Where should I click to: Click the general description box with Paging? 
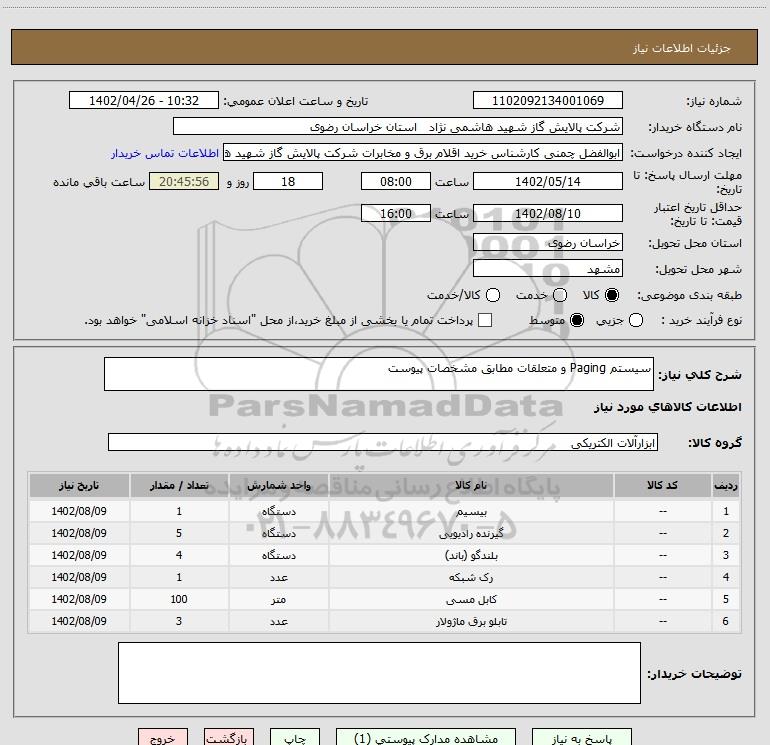click(379, 374)
